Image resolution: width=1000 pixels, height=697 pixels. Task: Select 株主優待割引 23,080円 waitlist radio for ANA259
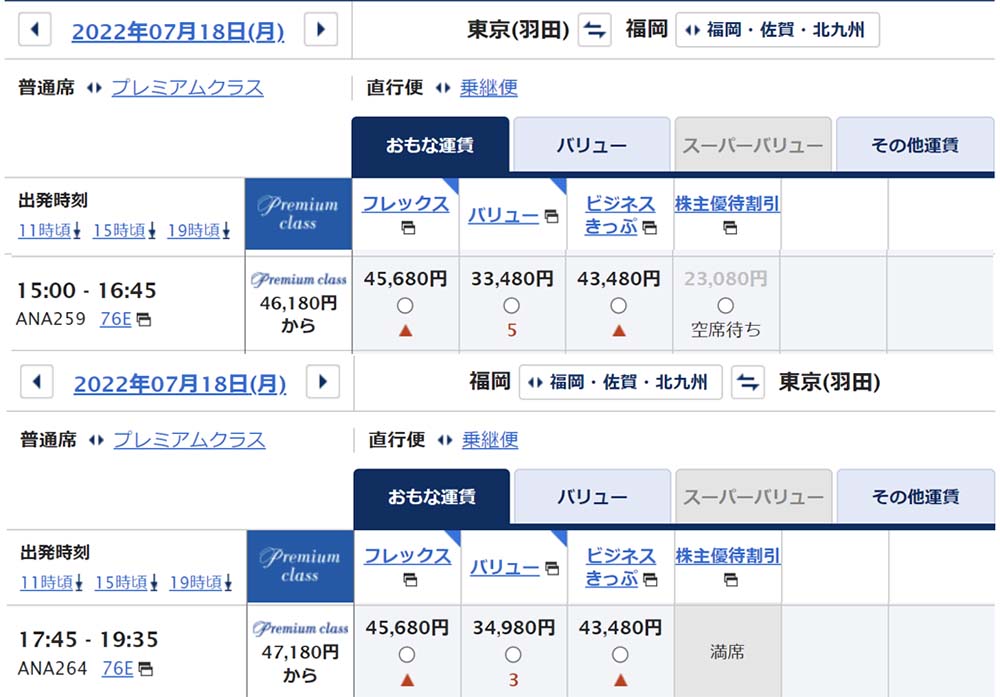point(726,305)
